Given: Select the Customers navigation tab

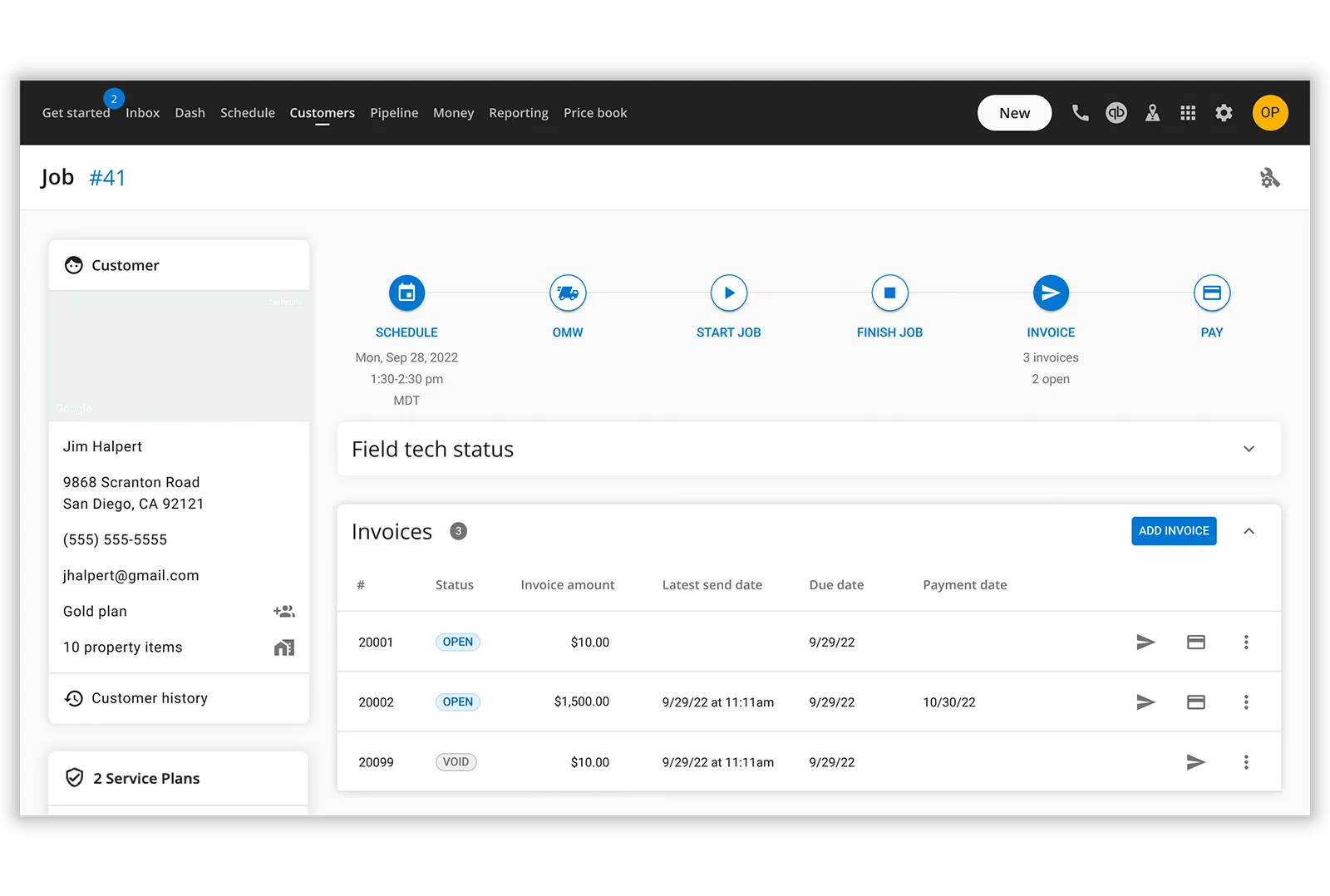Looking at the screenshot, I should 322,113.
